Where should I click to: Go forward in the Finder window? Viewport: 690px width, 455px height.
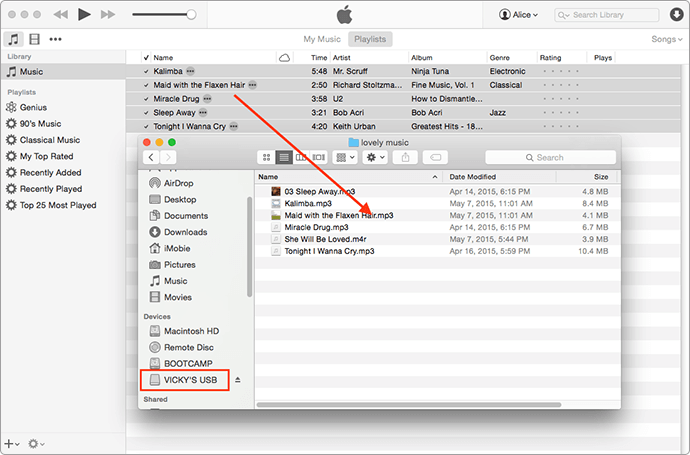point(168,158)
